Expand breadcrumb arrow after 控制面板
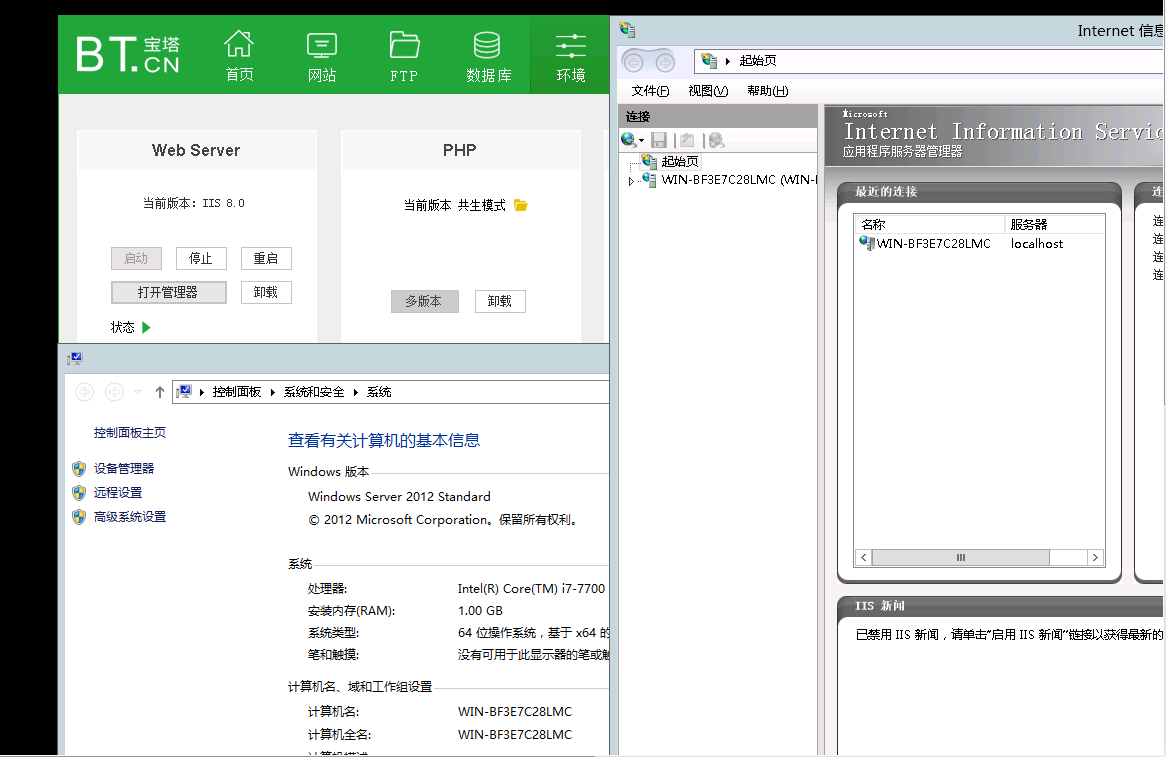The image size is (1166, 757). (x=273, y=392)
